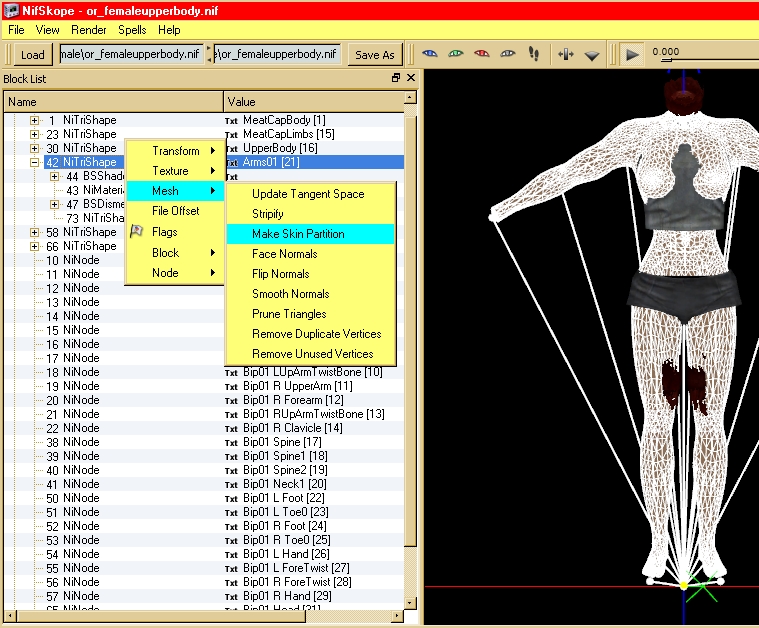Image resolution: width=759 pixels, height=628 pixels.
Task: Choose Remove Unused Vertices
Action: click(x=310, y=354)
